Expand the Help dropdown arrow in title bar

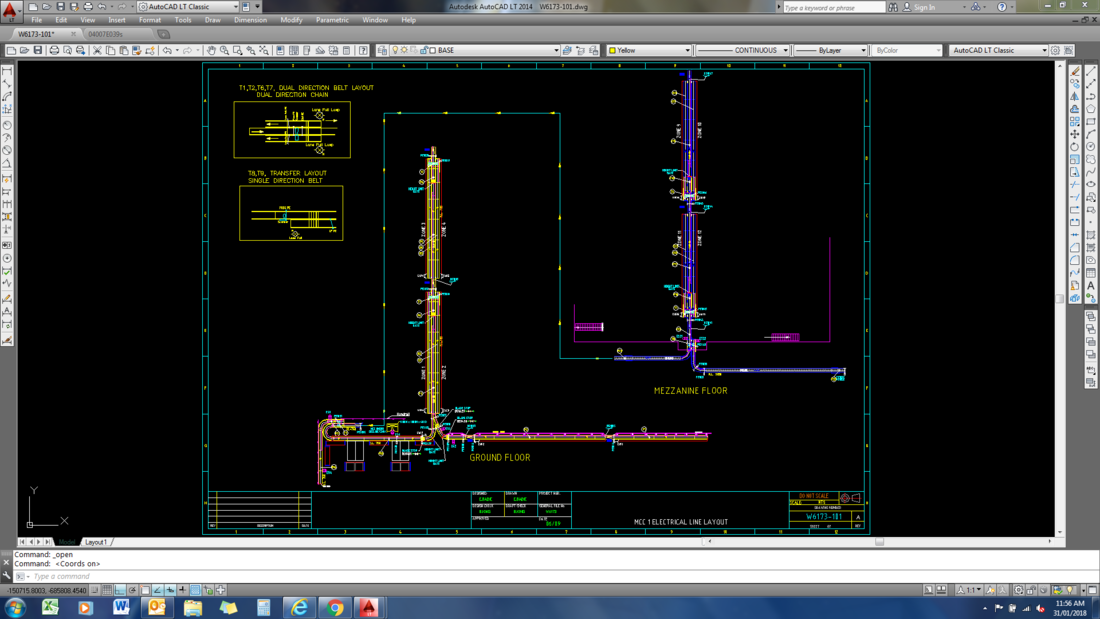1012,7
